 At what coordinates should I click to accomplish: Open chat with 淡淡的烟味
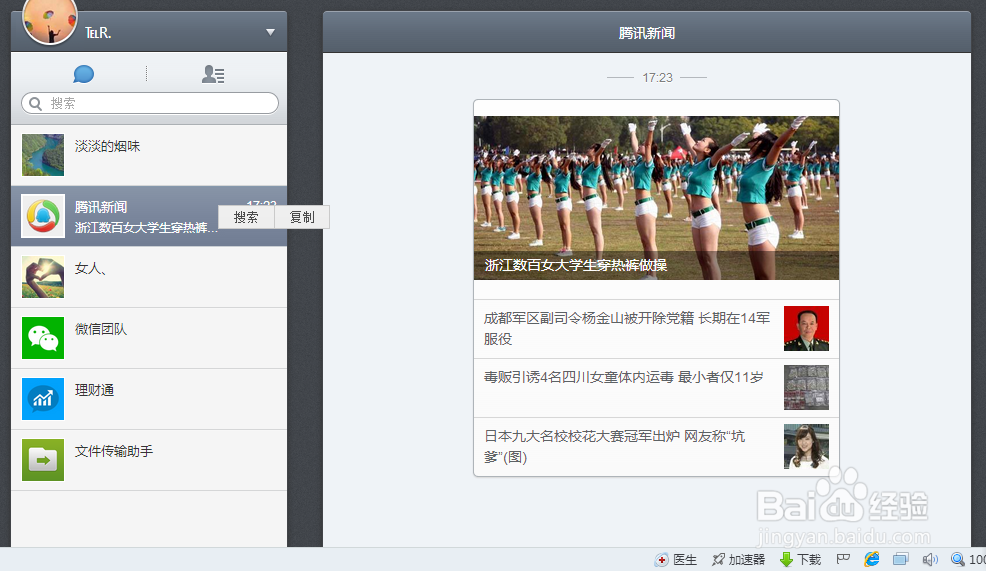click(x=149, y=155)
